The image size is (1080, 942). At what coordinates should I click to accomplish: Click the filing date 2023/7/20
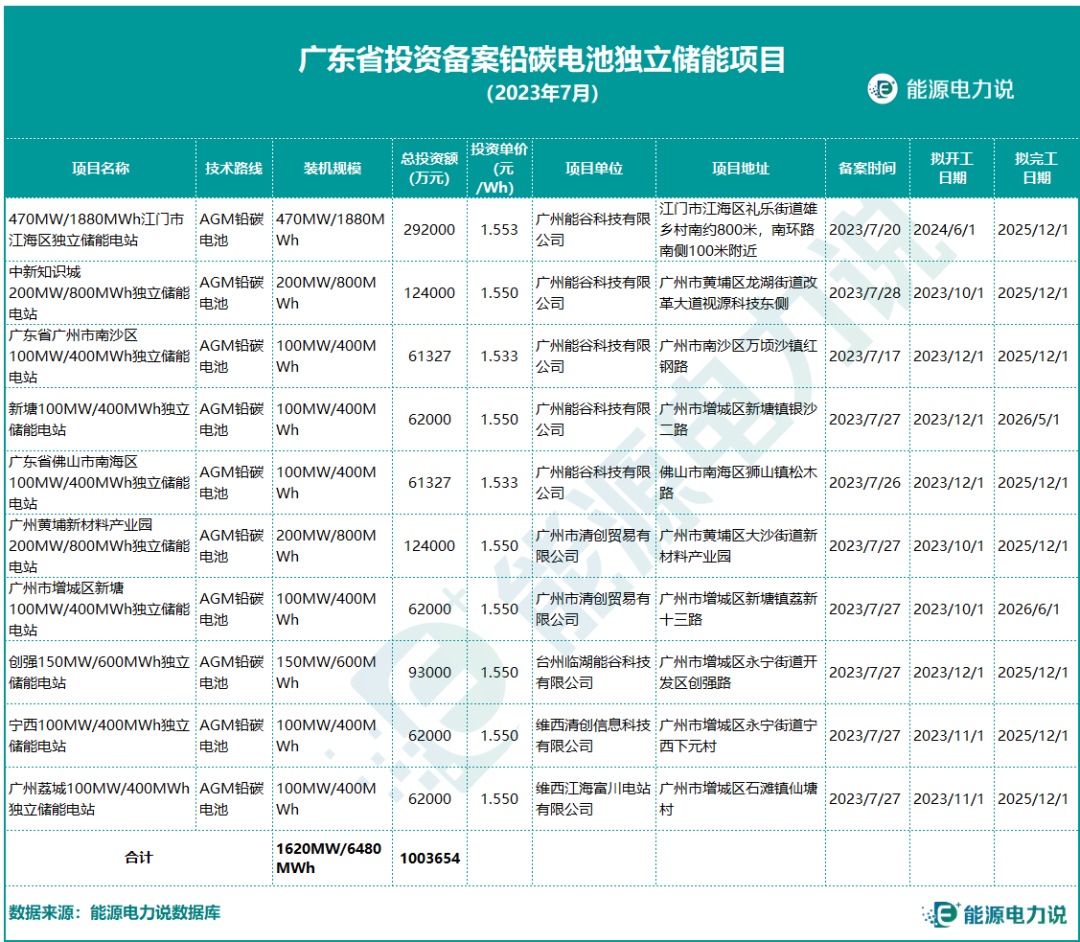(865, 230)
